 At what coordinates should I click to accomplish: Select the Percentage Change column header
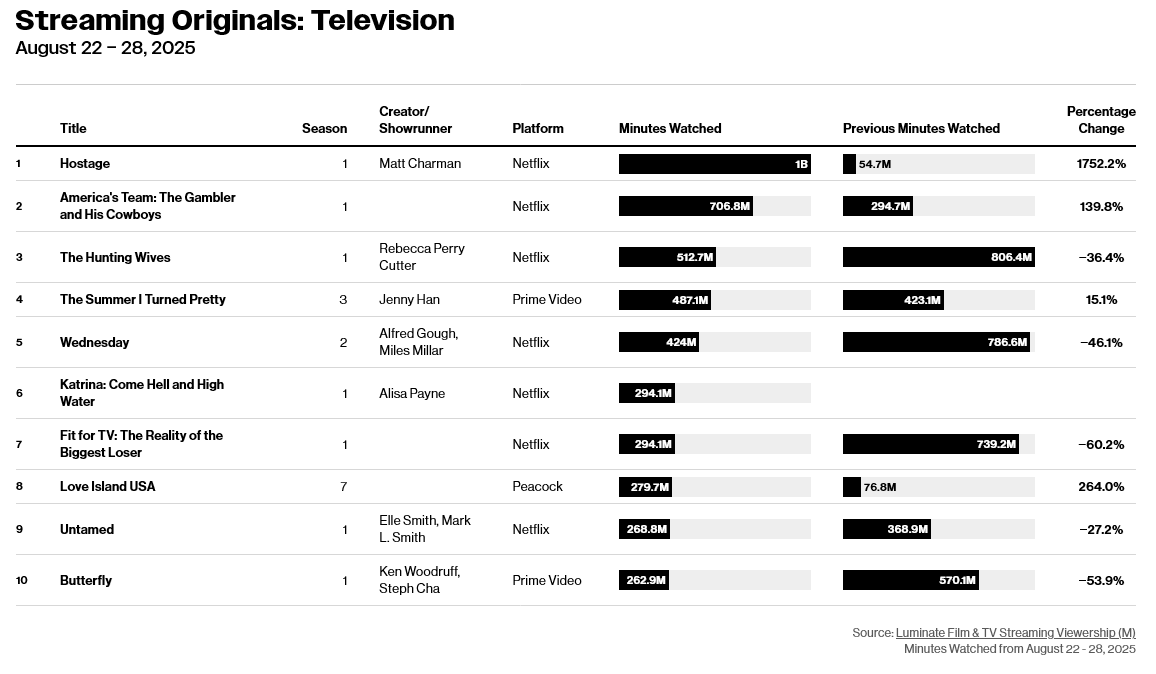click(1101, 119)
